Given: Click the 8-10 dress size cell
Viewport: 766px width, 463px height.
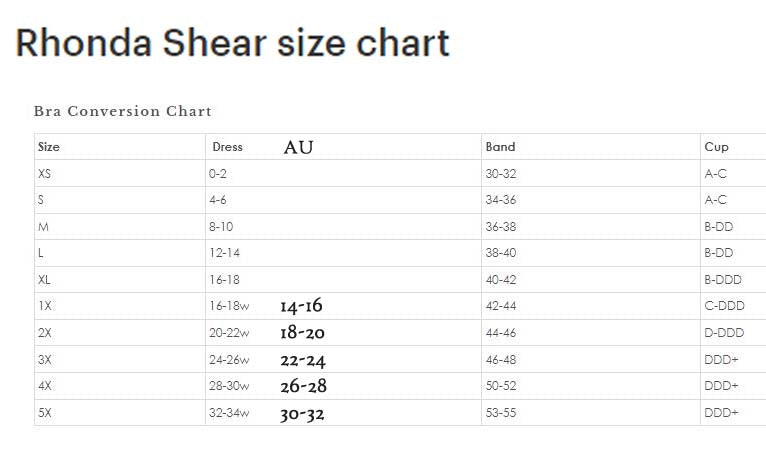Looking at the screenshot, I should coord(221,227).
